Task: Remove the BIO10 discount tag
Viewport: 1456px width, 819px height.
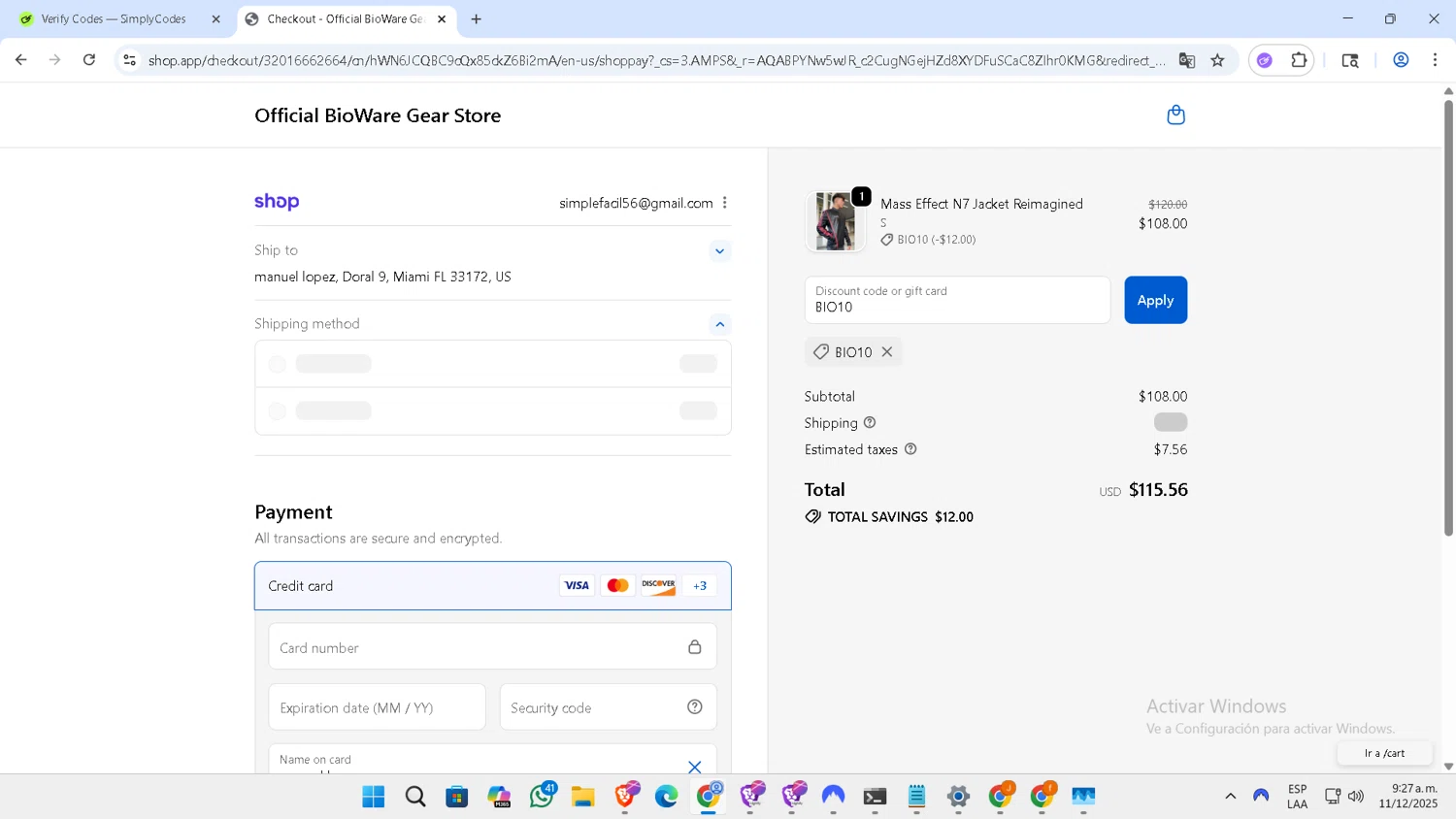Action: tap(887, 352)
